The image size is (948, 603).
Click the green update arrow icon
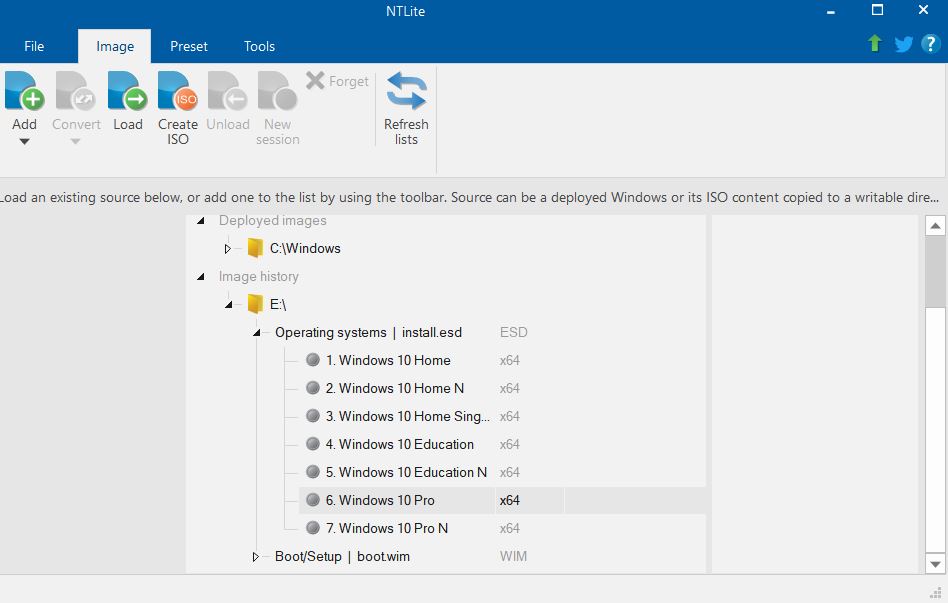(874, 44)
